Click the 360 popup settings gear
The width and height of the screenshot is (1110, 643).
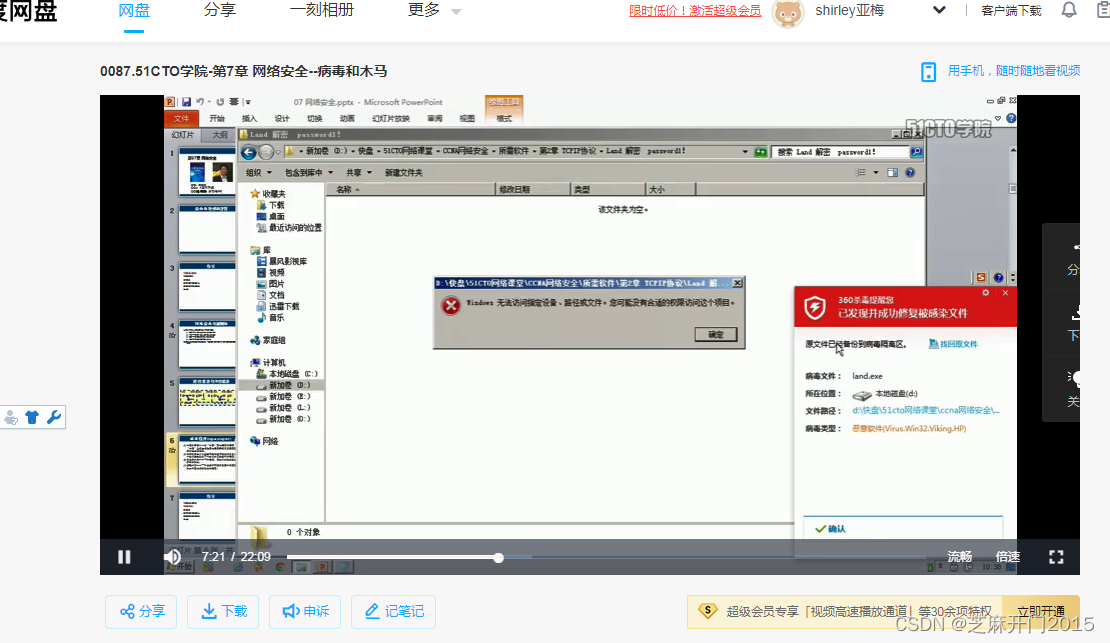(985, 292)
